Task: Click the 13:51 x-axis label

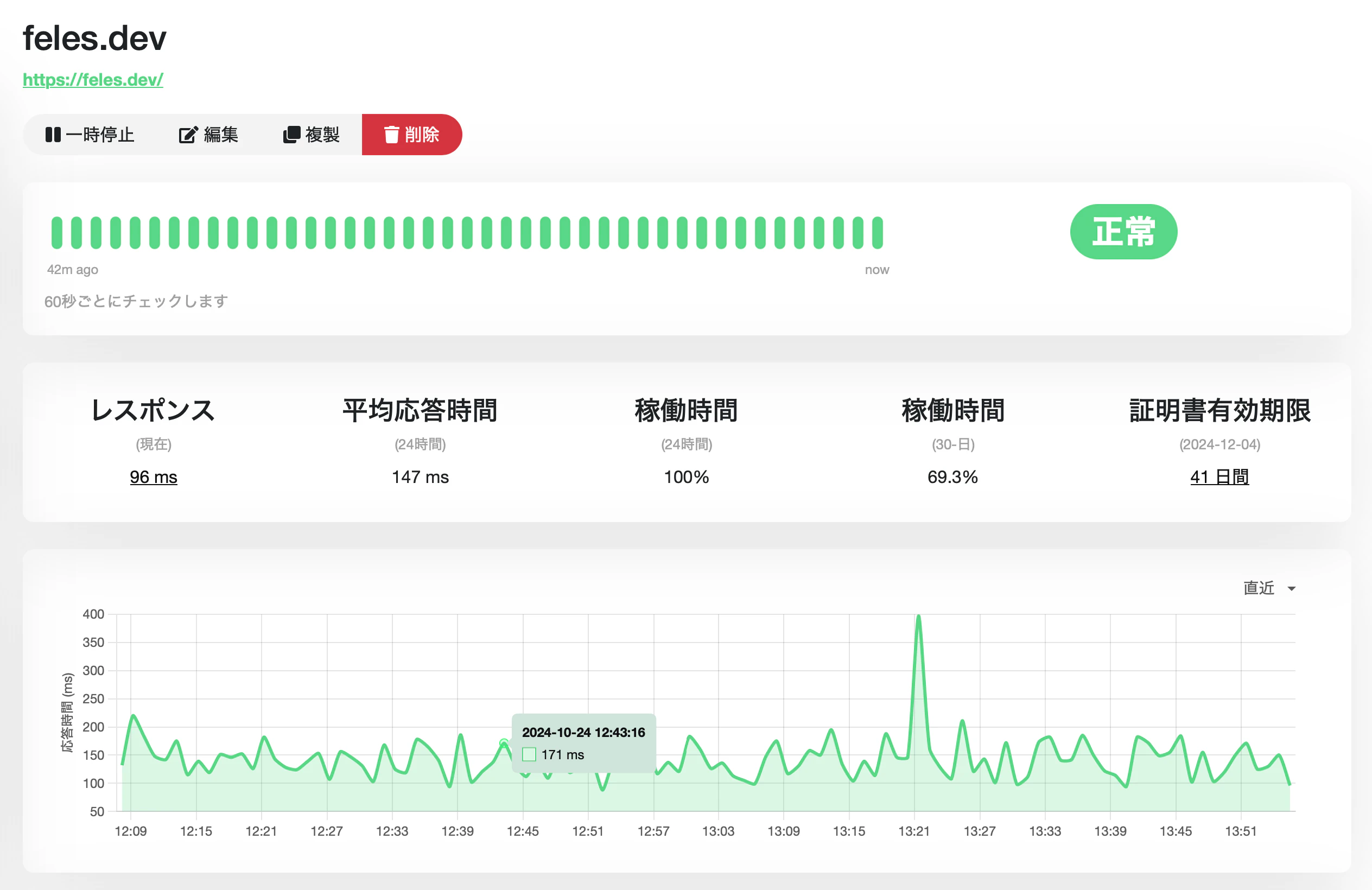Action: click(x=1241, y=831)
